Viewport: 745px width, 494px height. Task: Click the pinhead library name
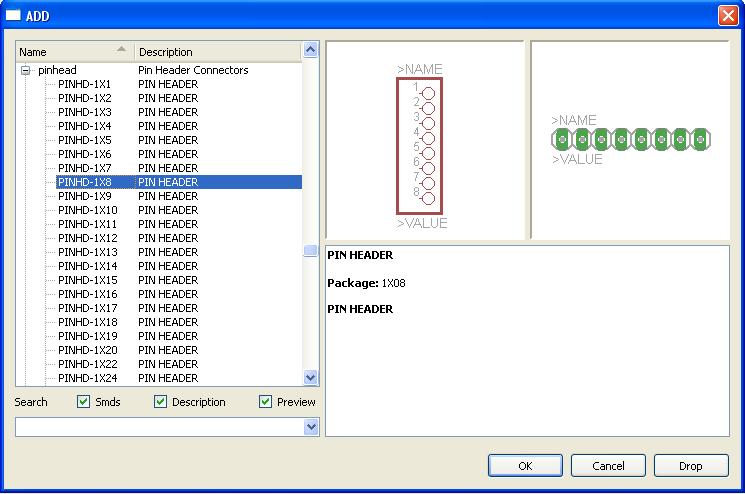pos(57,70)
